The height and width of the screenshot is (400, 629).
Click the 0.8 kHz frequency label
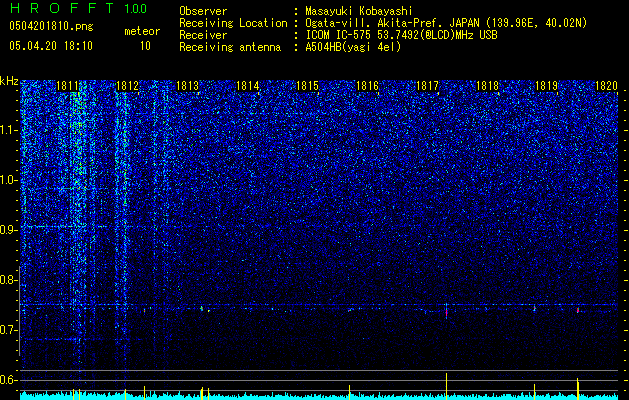pos(8,280)
